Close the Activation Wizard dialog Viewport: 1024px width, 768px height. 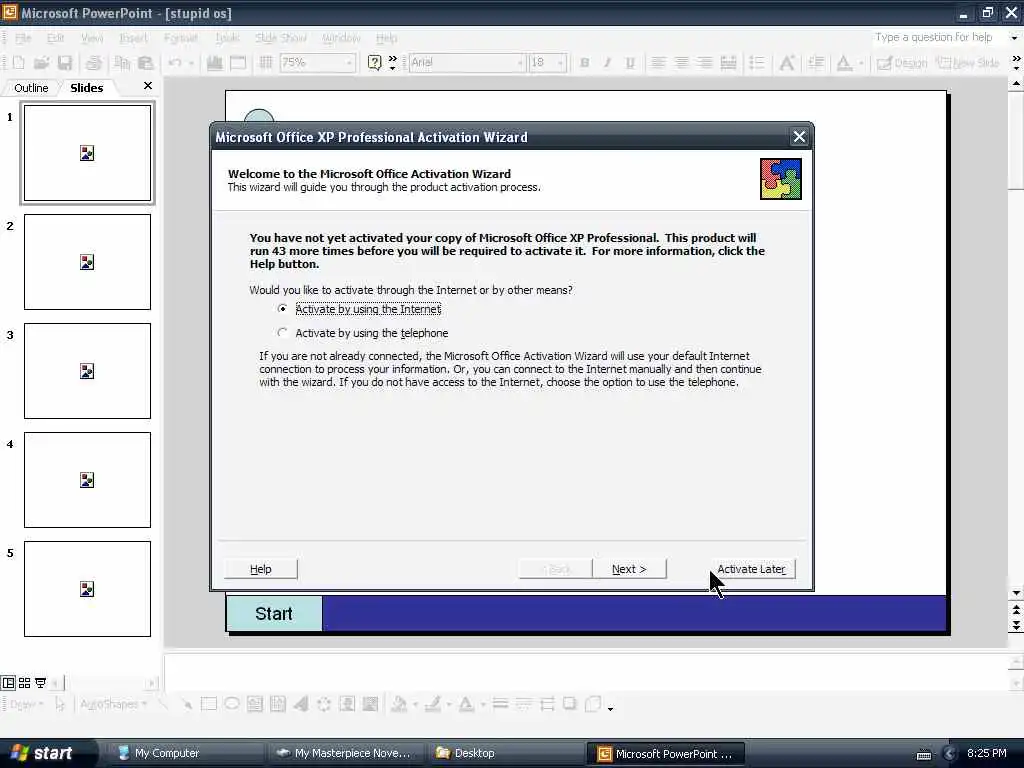pyautogui.click(x=799, y=136)
